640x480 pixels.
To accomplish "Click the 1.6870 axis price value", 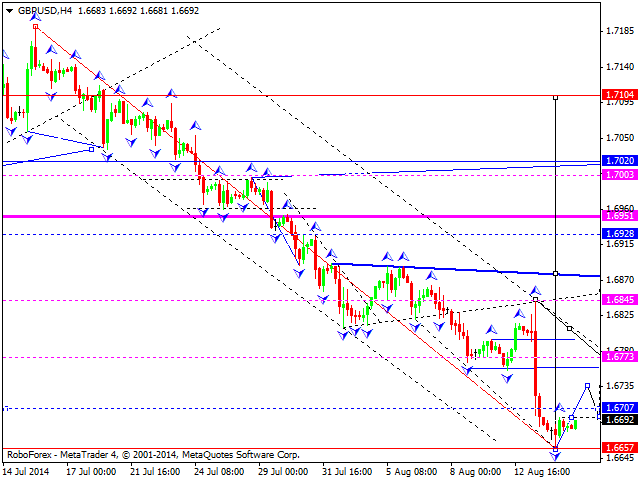I will (x=620, y=280).
